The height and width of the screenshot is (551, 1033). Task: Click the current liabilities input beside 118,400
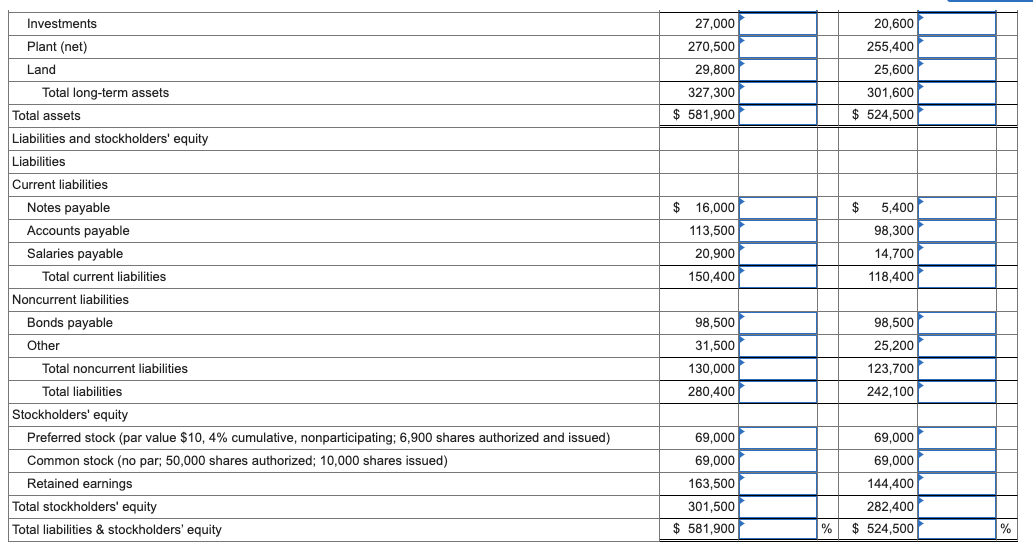pyautogui.click(x=957, y=277)
